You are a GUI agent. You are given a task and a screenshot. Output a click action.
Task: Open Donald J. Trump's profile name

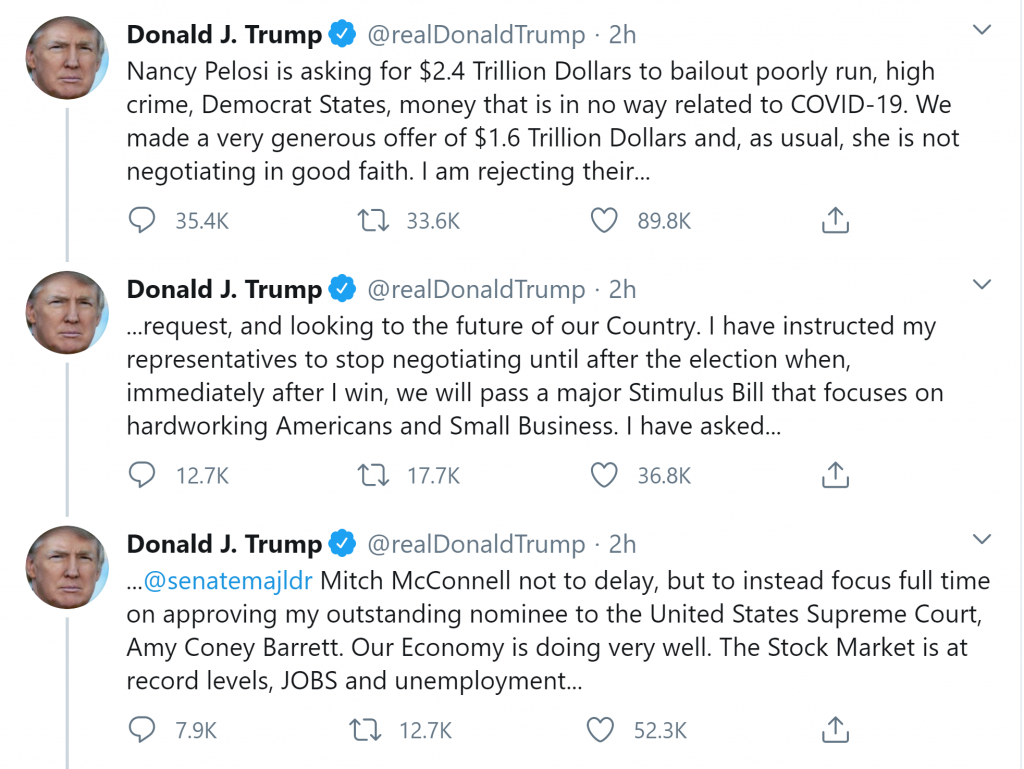tap(223, 33)
